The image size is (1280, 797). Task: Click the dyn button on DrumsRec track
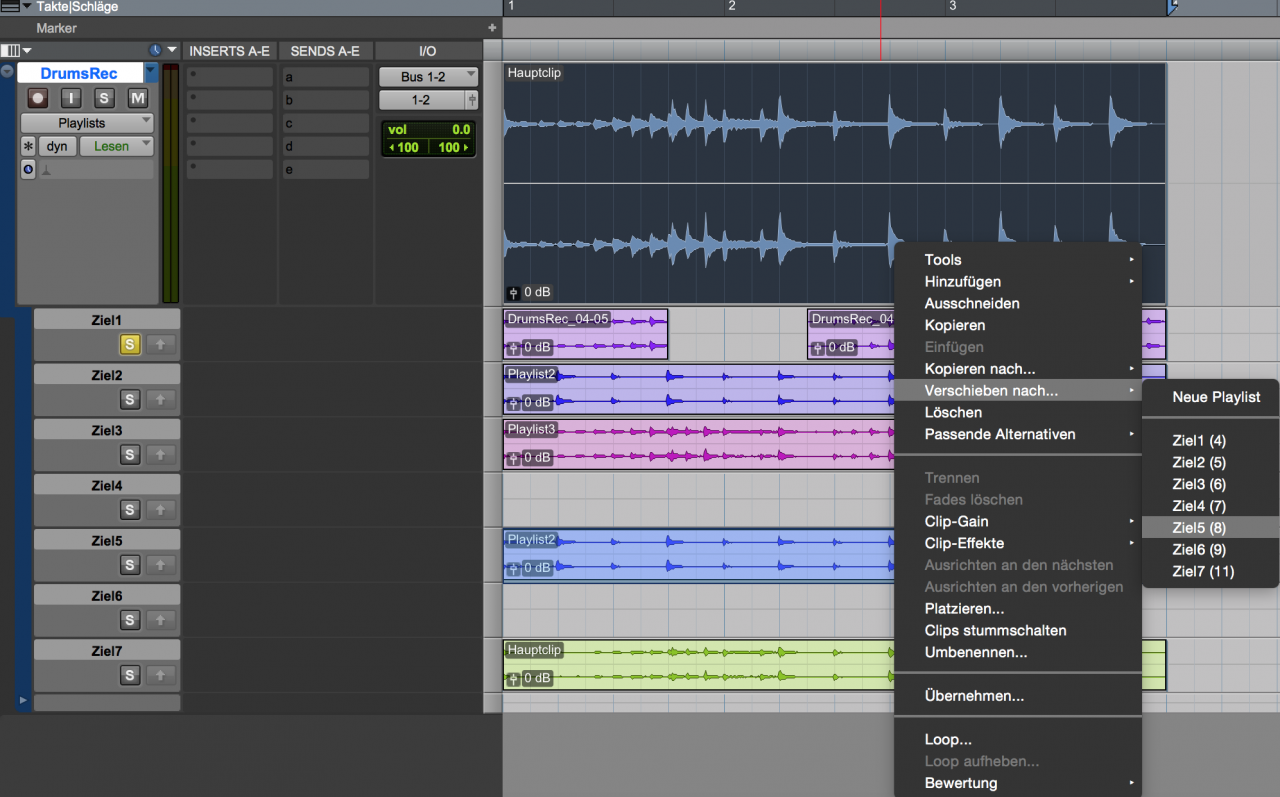(x=57, y=146)
